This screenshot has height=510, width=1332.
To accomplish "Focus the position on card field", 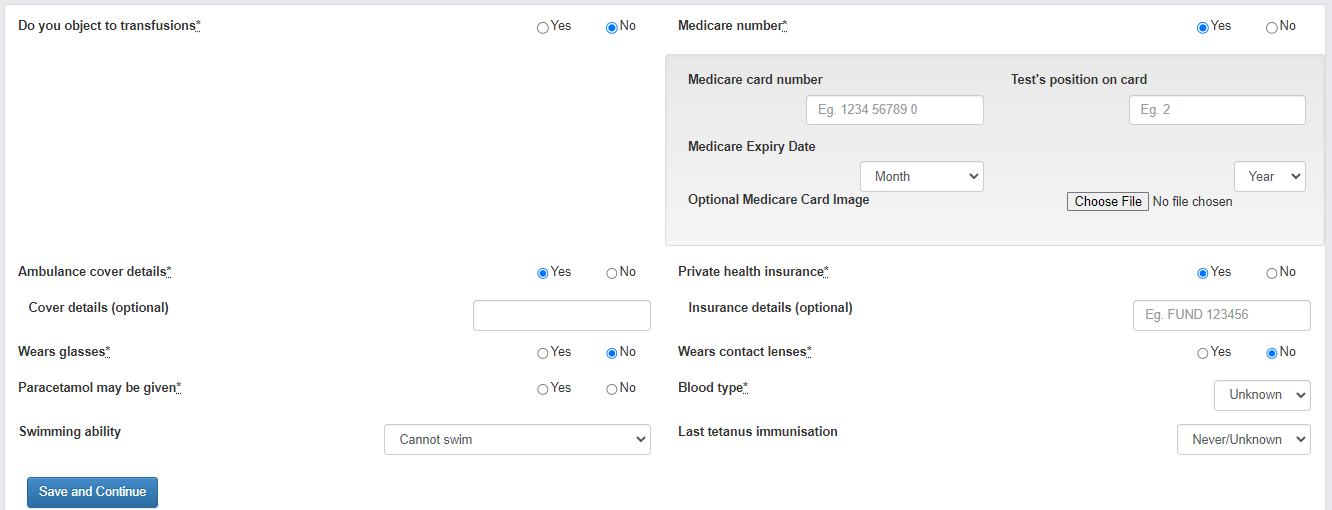I will 1216,110.
